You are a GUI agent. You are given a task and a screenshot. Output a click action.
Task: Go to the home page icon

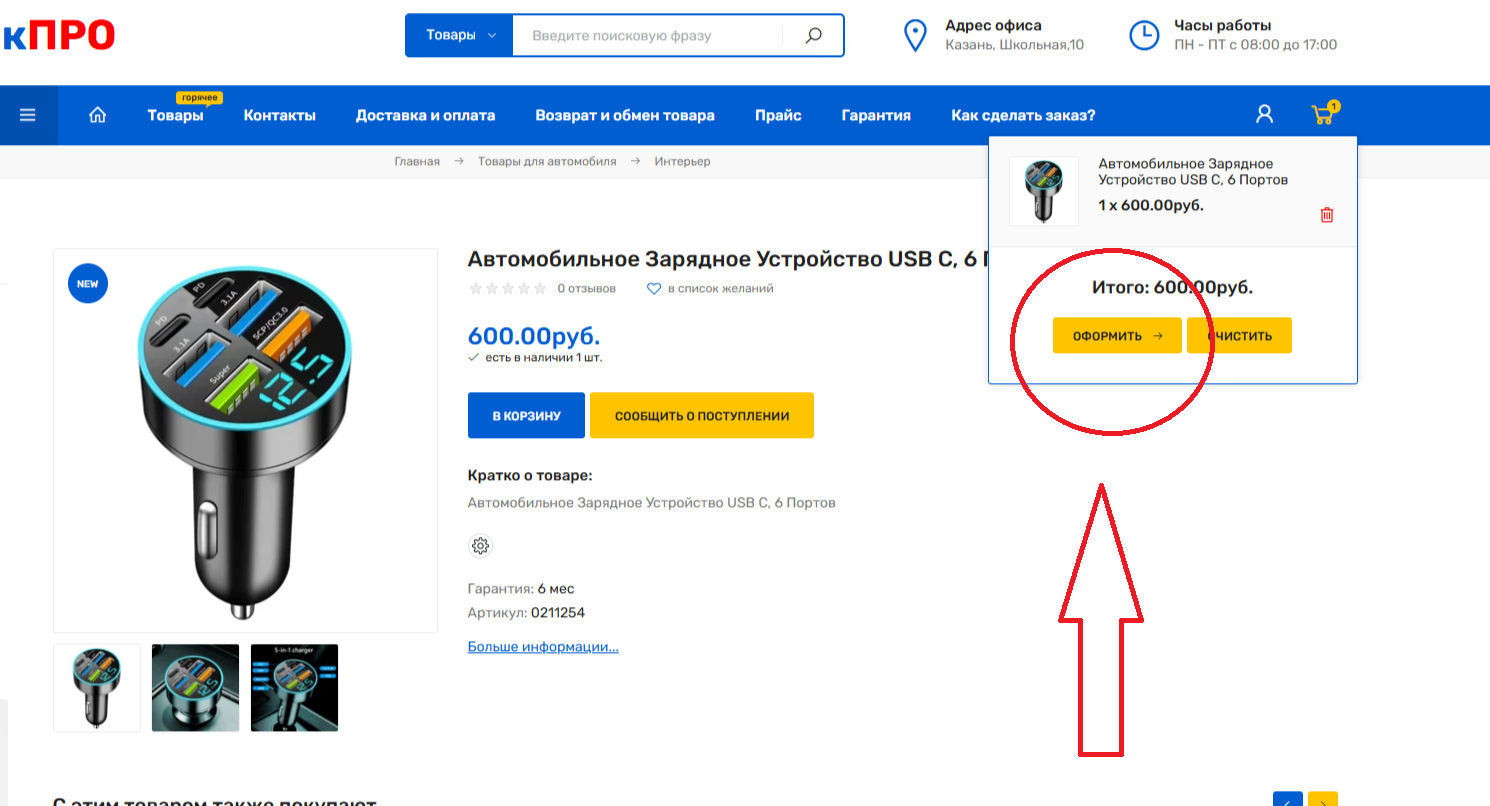click(97, 115)
